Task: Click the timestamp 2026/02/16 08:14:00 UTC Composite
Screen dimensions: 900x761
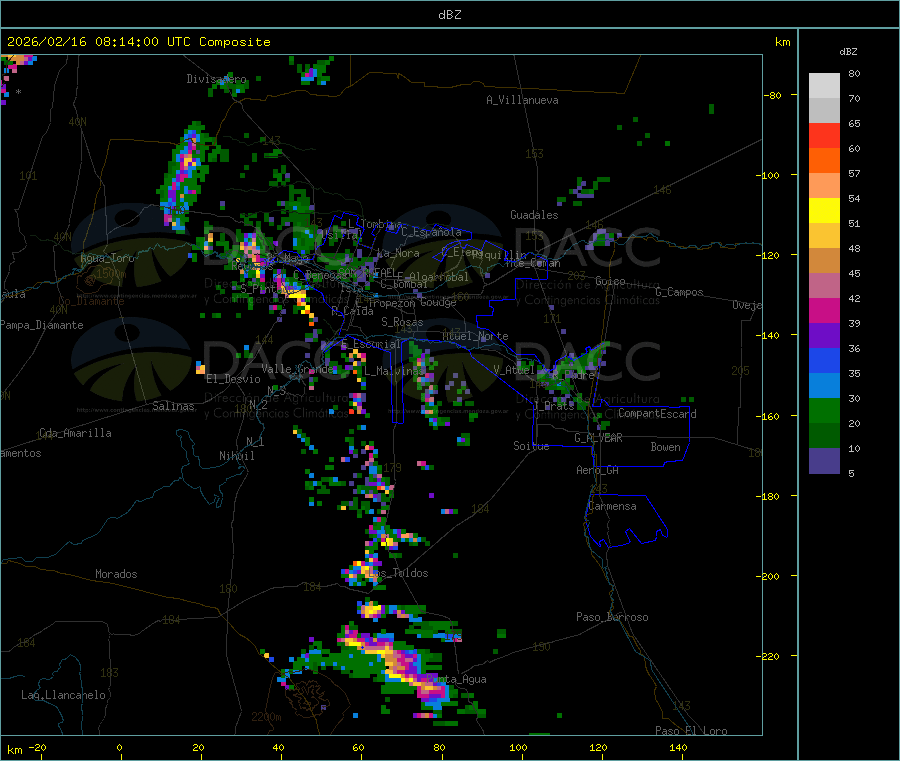Action: [x=138, y=42]
